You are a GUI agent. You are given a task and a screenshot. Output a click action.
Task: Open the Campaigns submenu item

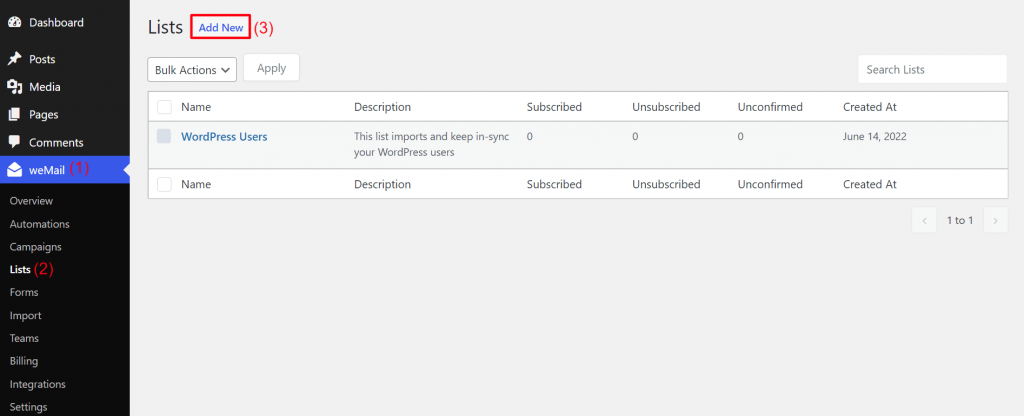coord(36,247)
